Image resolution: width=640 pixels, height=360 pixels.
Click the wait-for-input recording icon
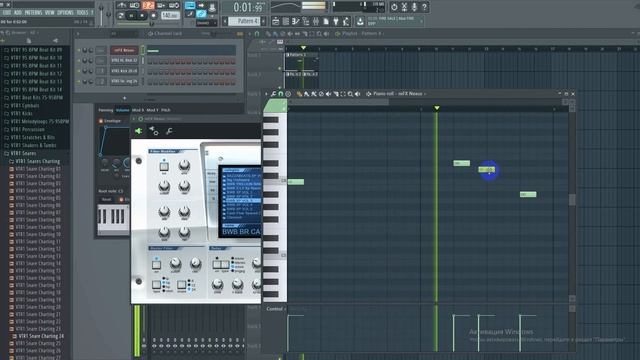click(x=134, y=6)
